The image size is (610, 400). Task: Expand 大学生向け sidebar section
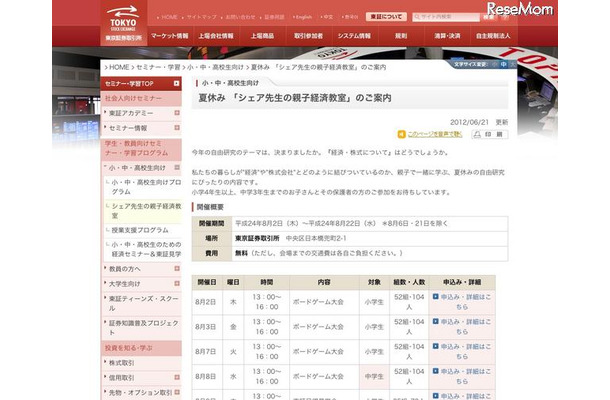pyautogui.click(x=177, y=284)
